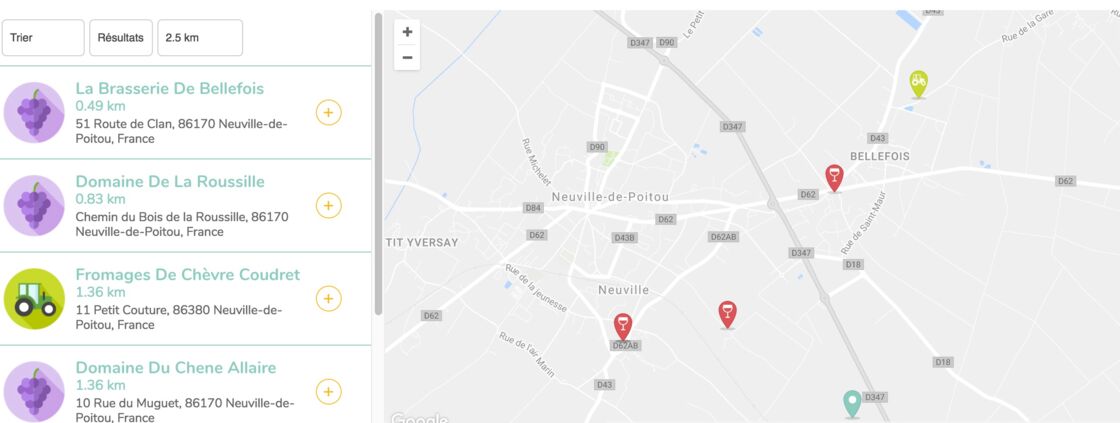Zoom out on the map

pos(407,58)
